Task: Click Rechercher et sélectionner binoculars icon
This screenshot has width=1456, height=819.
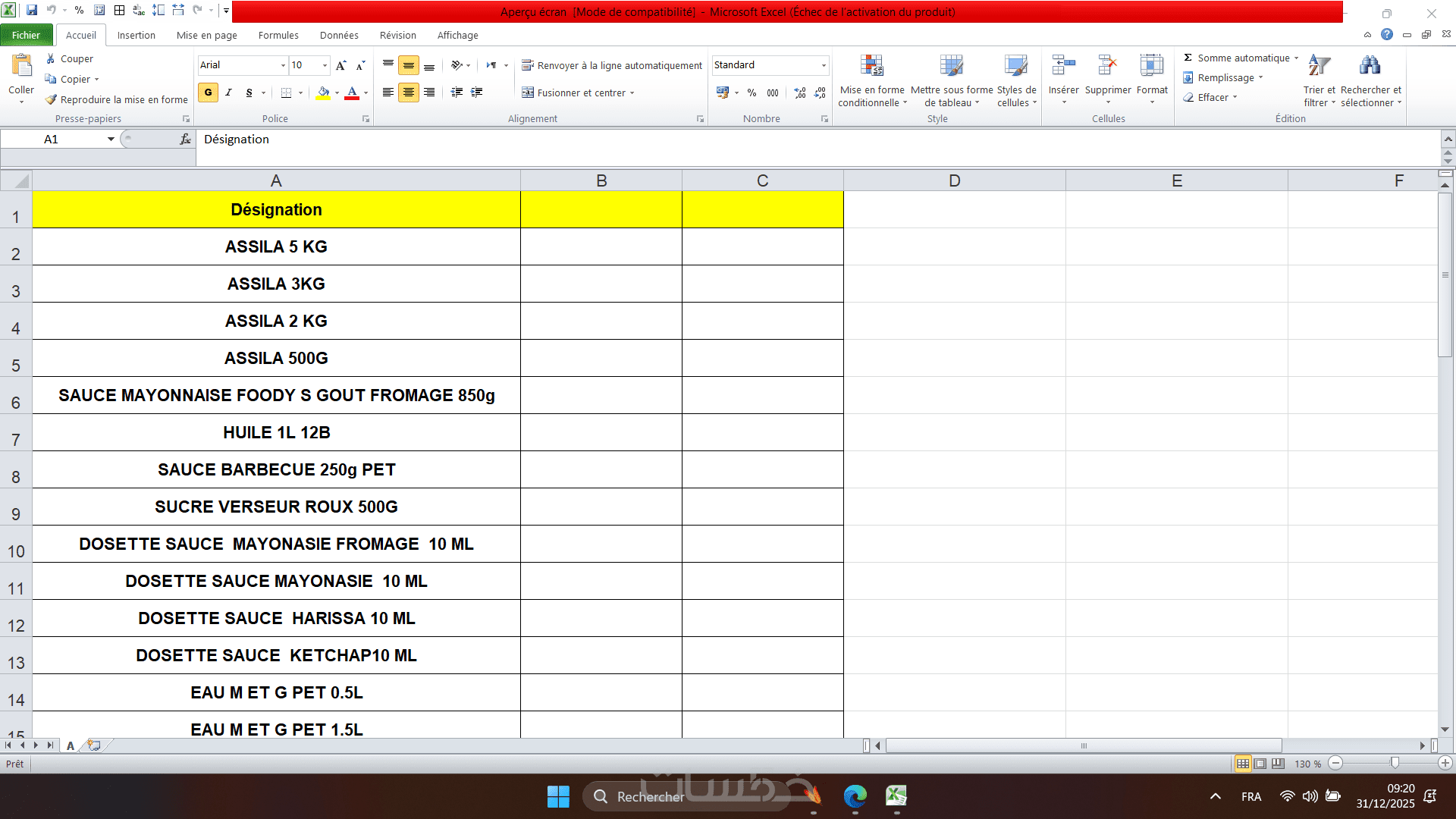Action: [x=1370, y=67]
